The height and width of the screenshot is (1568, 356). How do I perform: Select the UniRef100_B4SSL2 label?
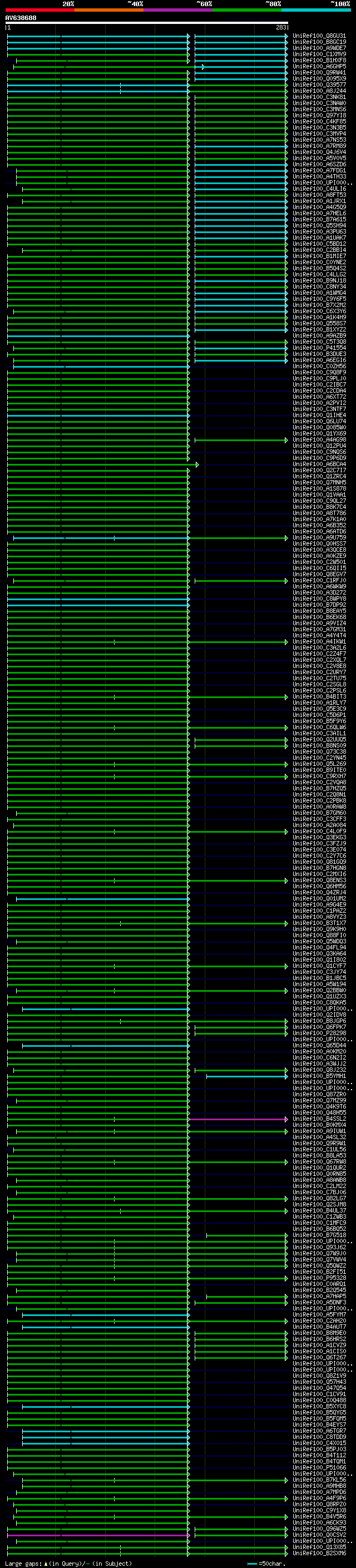(319, 1119)
